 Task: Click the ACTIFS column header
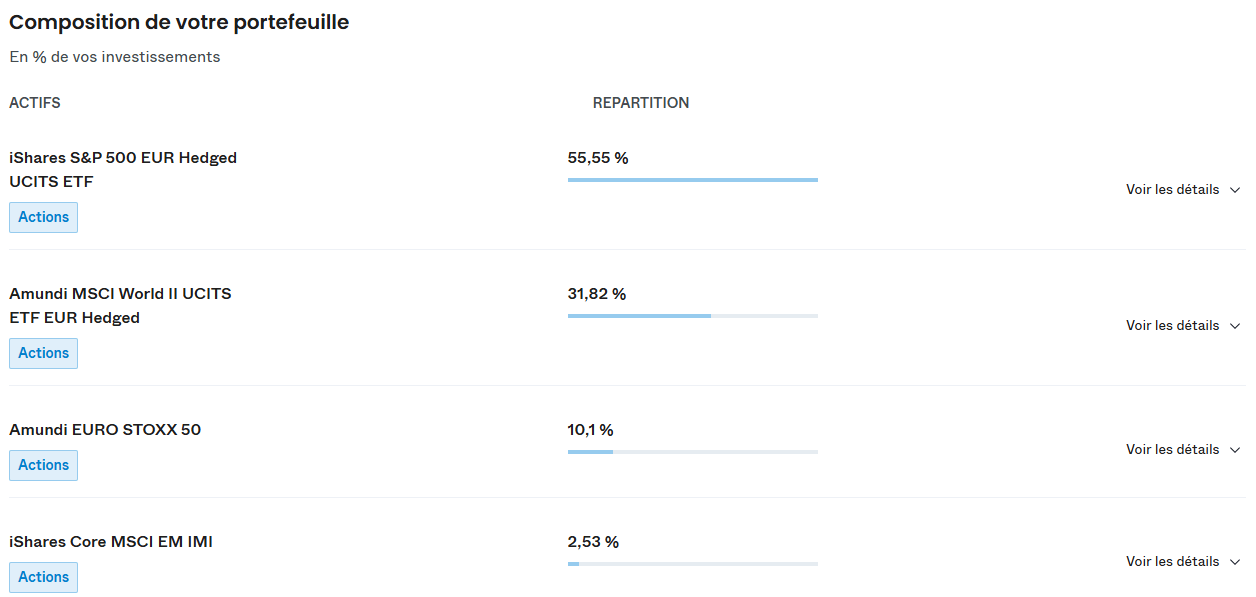[35, 103]
